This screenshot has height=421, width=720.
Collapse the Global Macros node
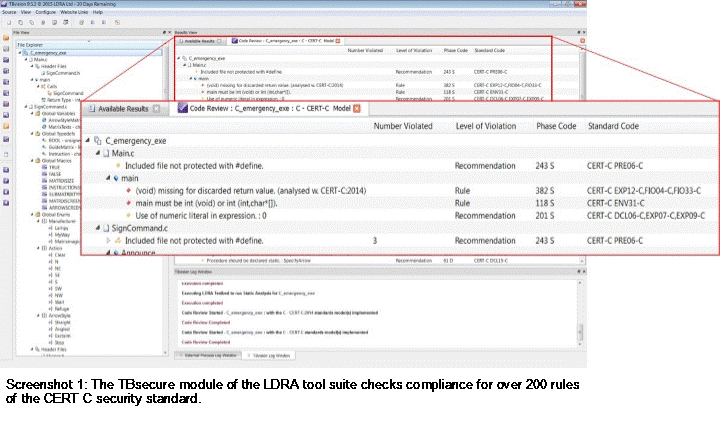pyautogui.click(x=32, y=161)
